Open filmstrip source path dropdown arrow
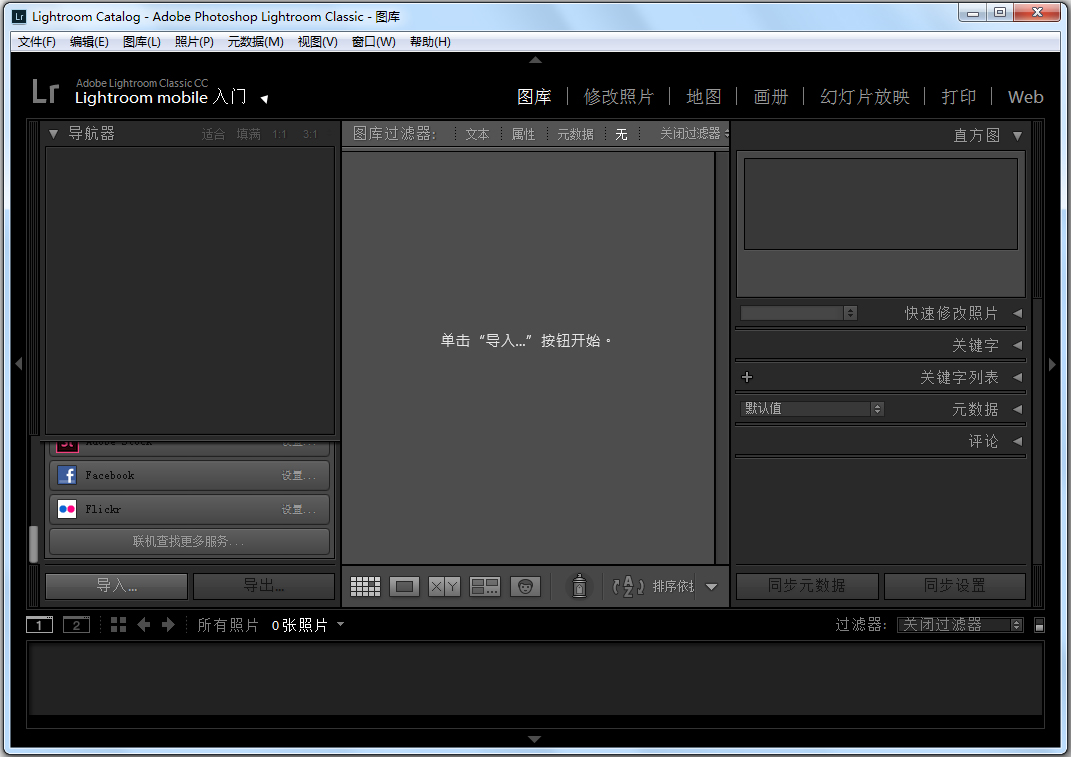This screenshot has height=757, width=1071. click(x=340, y=624)
